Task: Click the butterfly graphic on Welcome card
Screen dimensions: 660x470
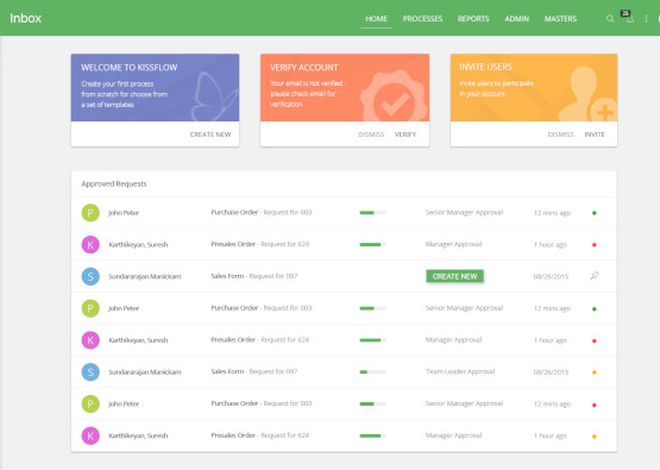Action: [x=214, y=96]
